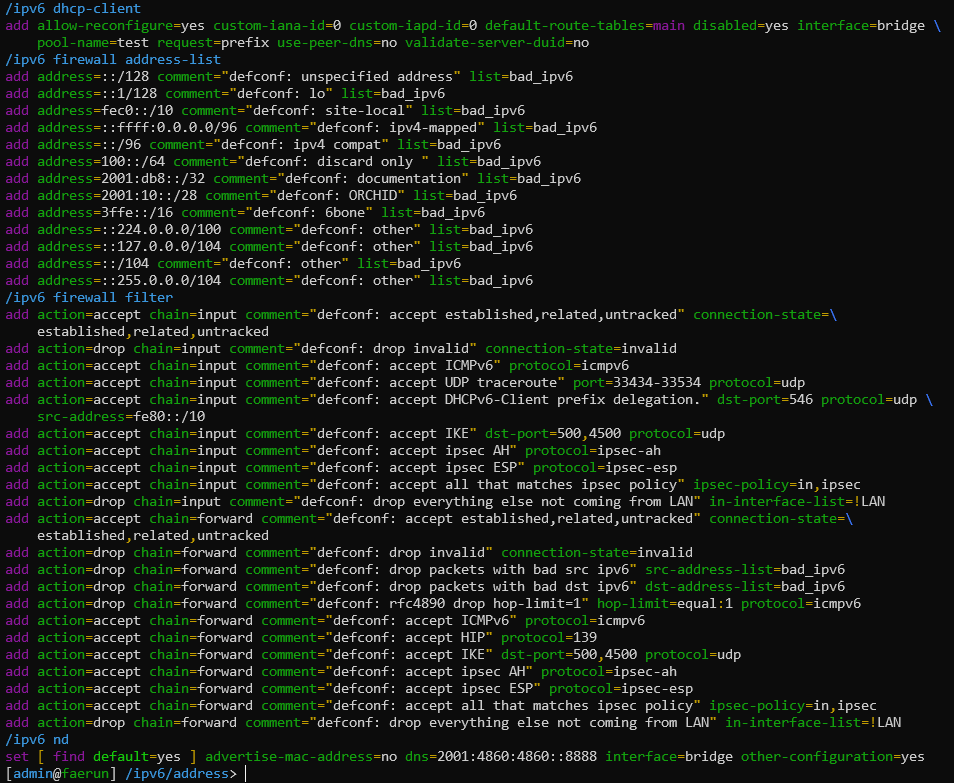Click 'protocol=139' in accept HIP rule
Image resolution: width=954 pixels, height=783 pixels.
point(549,639)
